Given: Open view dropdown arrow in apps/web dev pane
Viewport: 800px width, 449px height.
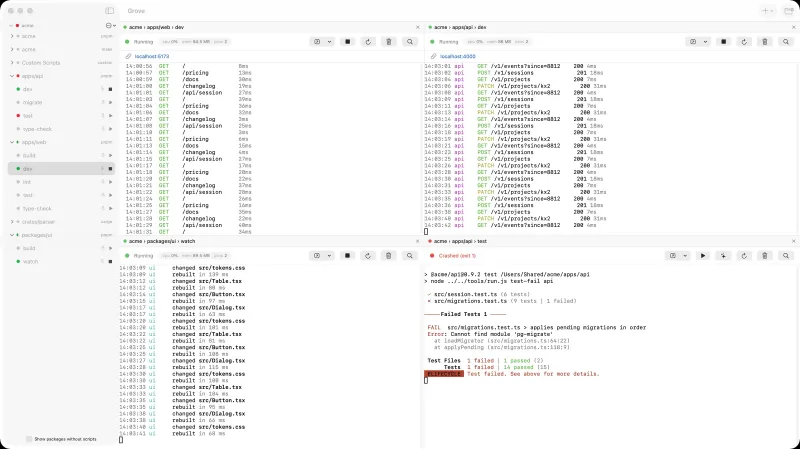Looking at the screenshot, I should (329, 42).
